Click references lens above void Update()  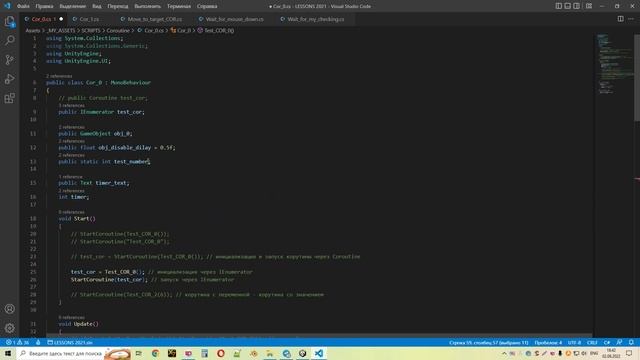pyautogui.click(x=71, y=317)
